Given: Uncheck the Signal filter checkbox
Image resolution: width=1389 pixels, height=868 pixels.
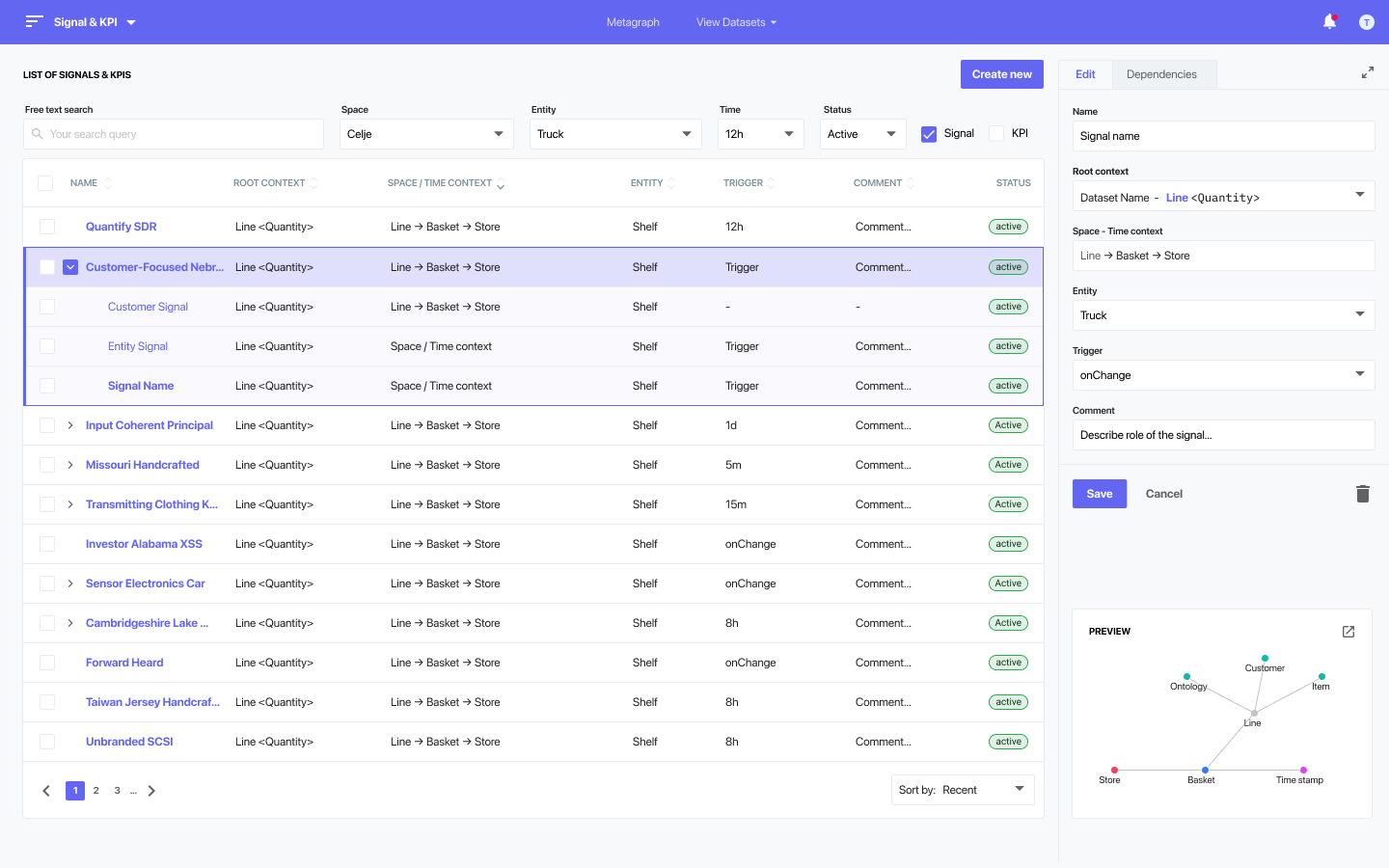Looking at the screenshot, I should pyautogui.click(x=929, y=134).
